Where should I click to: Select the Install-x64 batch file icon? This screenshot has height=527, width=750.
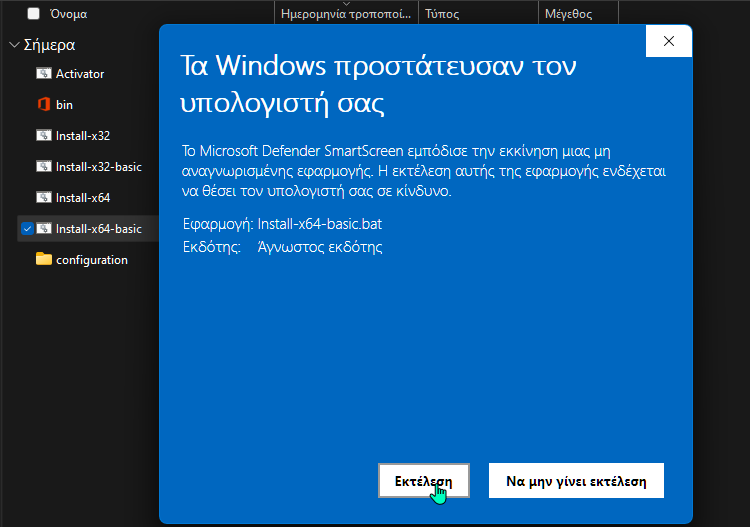[x=44, y=198]
